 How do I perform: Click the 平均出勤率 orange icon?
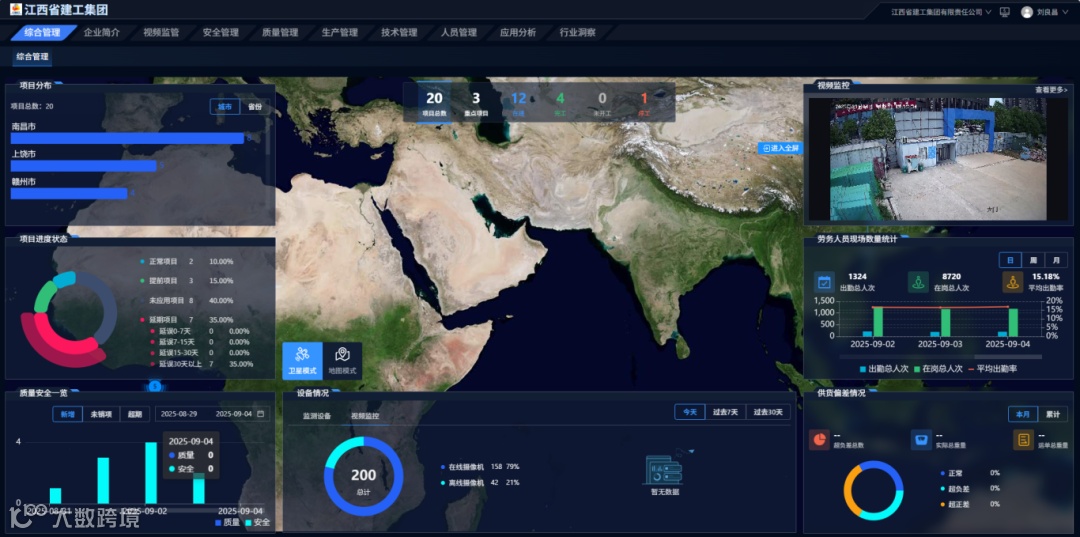click(x=1012, y=282)
